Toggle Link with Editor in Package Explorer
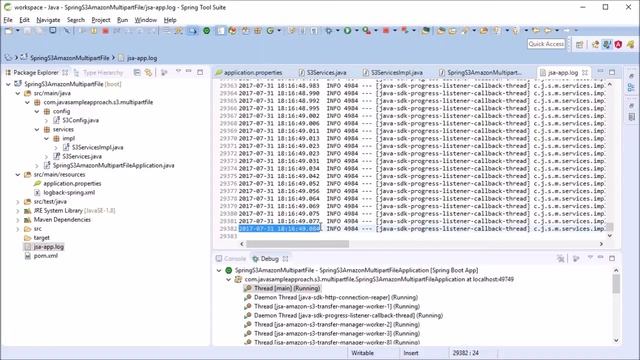The height and width of the screenshot is (360, 640). 148,72
